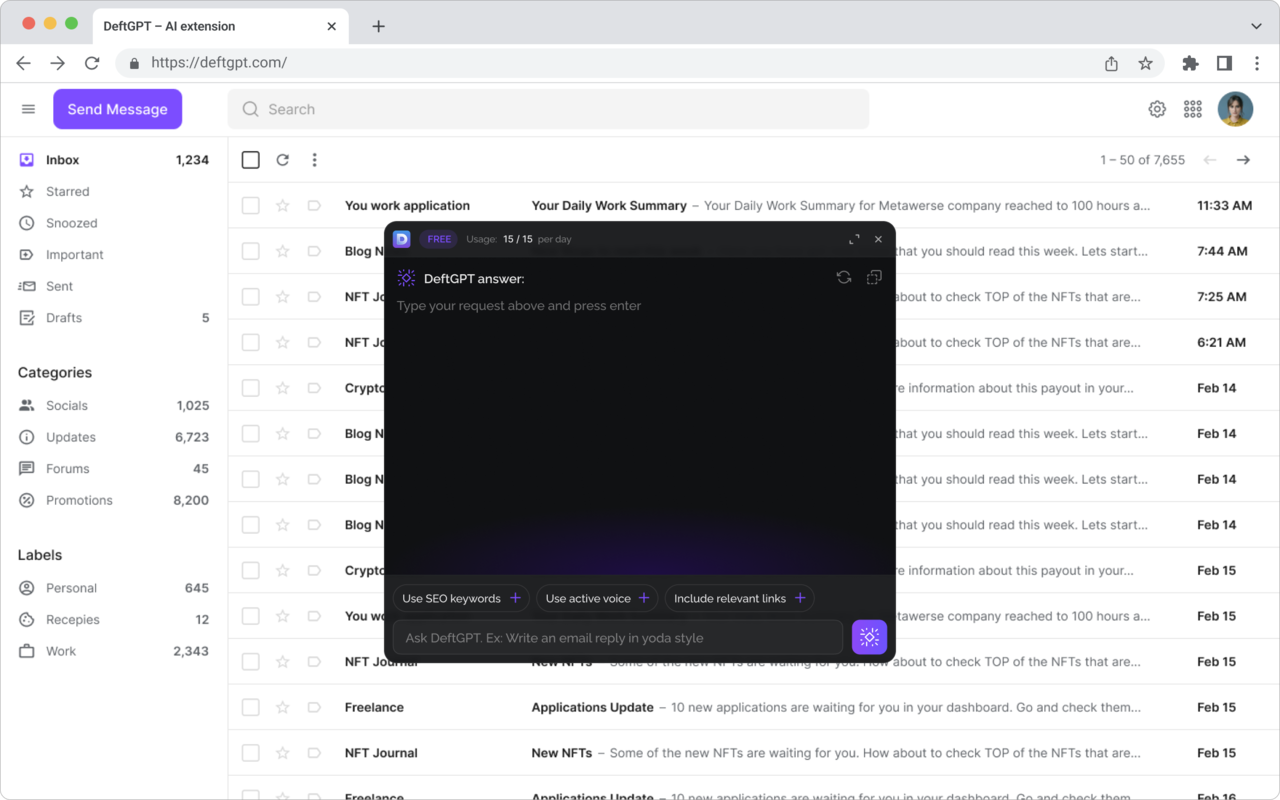Open the Important folder
Viewport: 1280px width, 800px height.
(114, 255)
